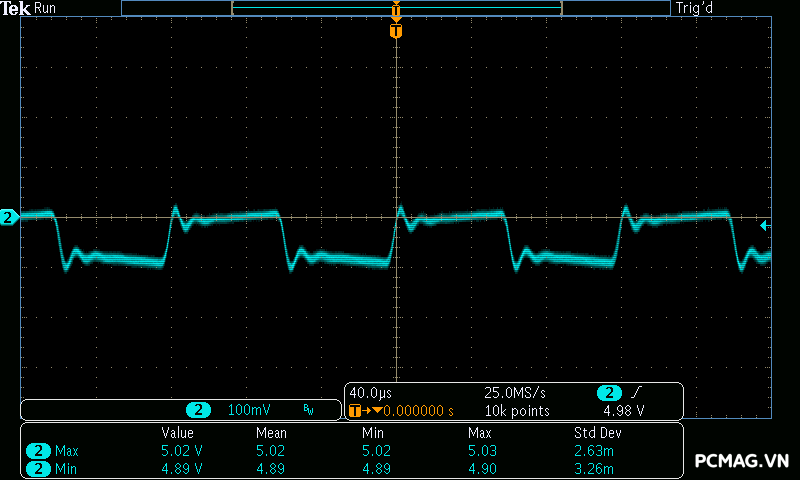The height and width of the screenshot is (480, 800).
Task: Click the bandwidth limit Bw icon
Action: tap(308, 410)
